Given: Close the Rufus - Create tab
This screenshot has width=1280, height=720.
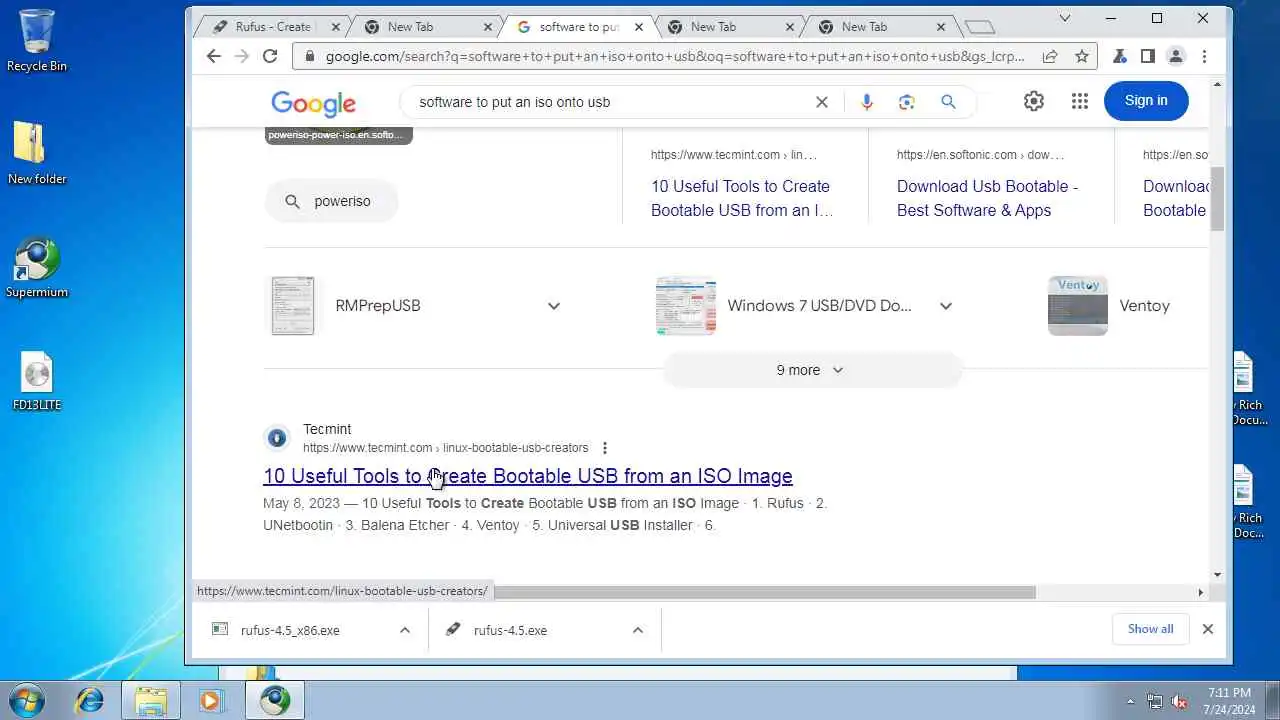Looking at the screenshot, I should tap(335, 27).
